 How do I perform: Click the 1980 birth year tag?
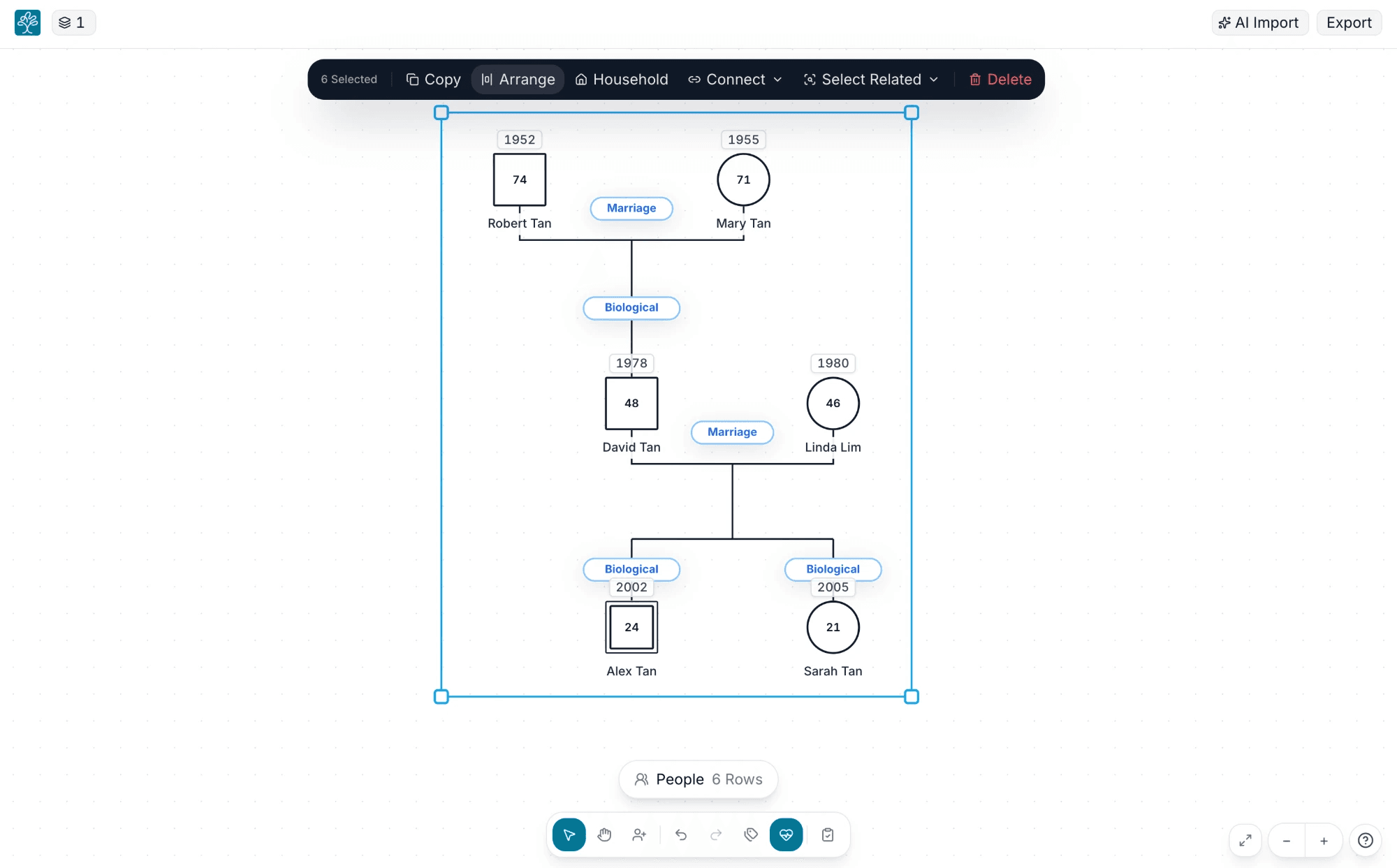(x=833, y=363)
